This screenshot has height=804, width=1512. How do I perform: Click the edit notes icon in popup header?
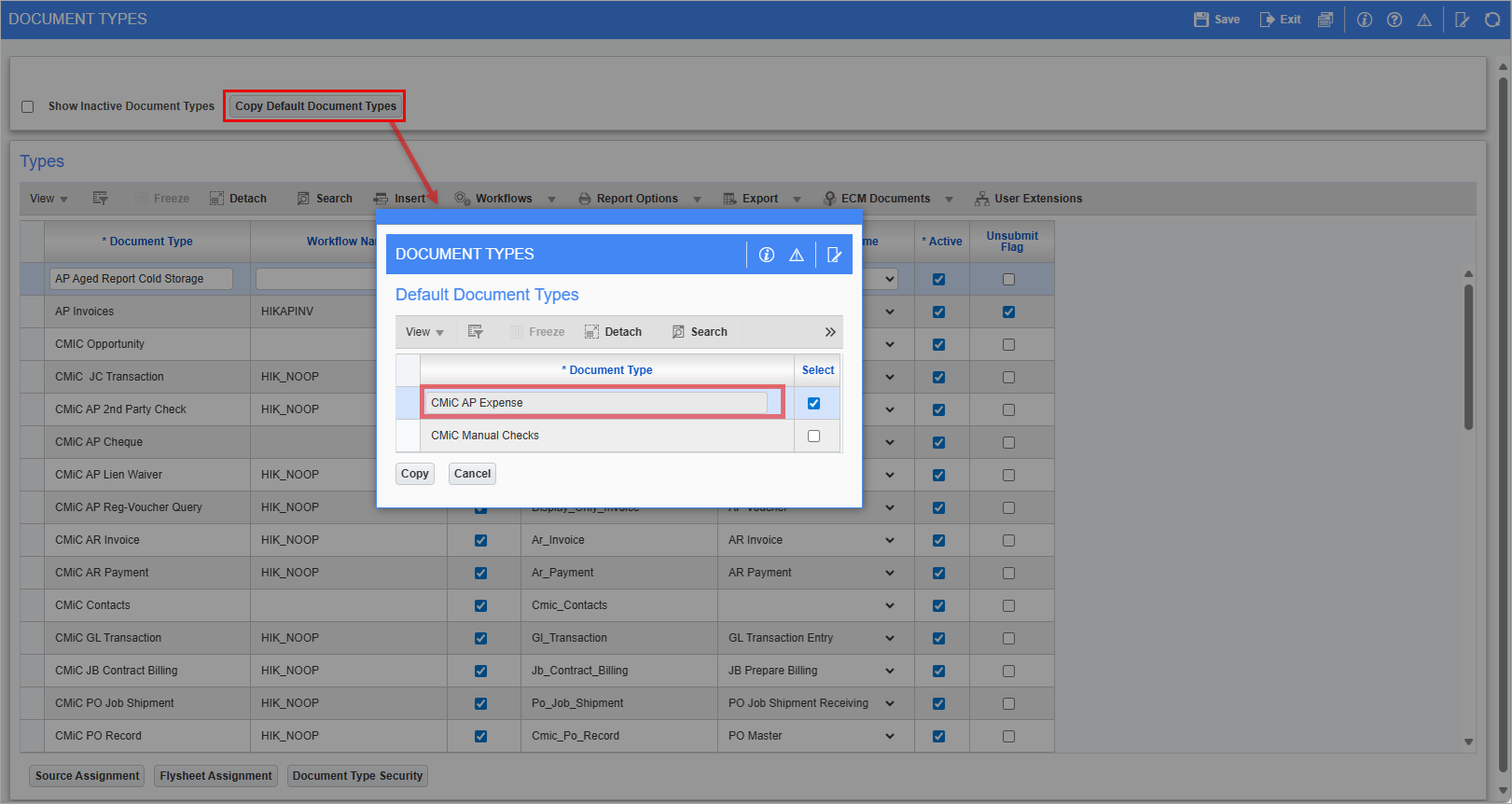point(834,255)
